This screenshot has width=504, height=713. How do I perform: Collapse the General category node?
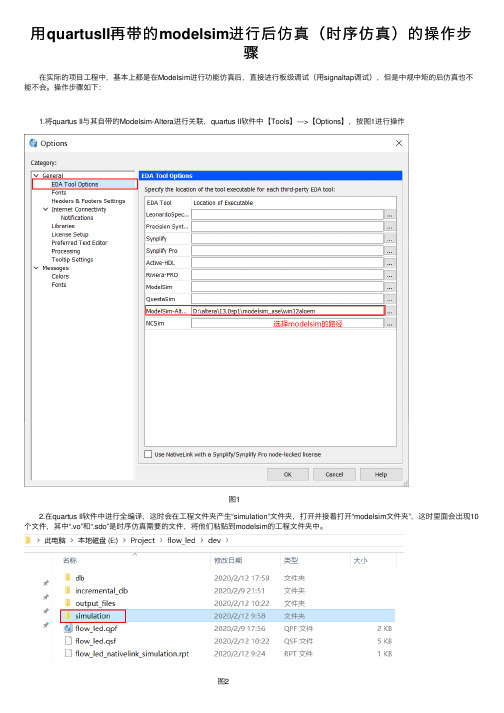[36, 176]
